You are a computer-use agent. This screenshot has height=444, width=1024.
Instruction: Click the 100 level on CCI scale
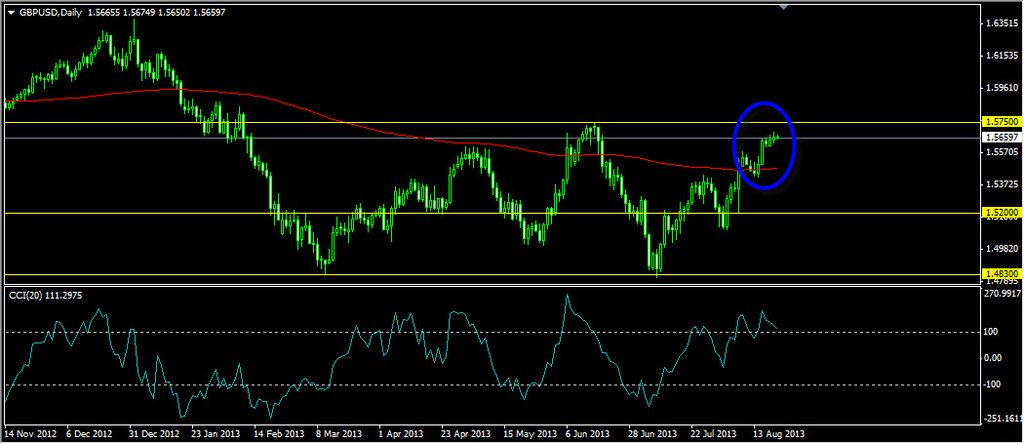coord(993,332)
